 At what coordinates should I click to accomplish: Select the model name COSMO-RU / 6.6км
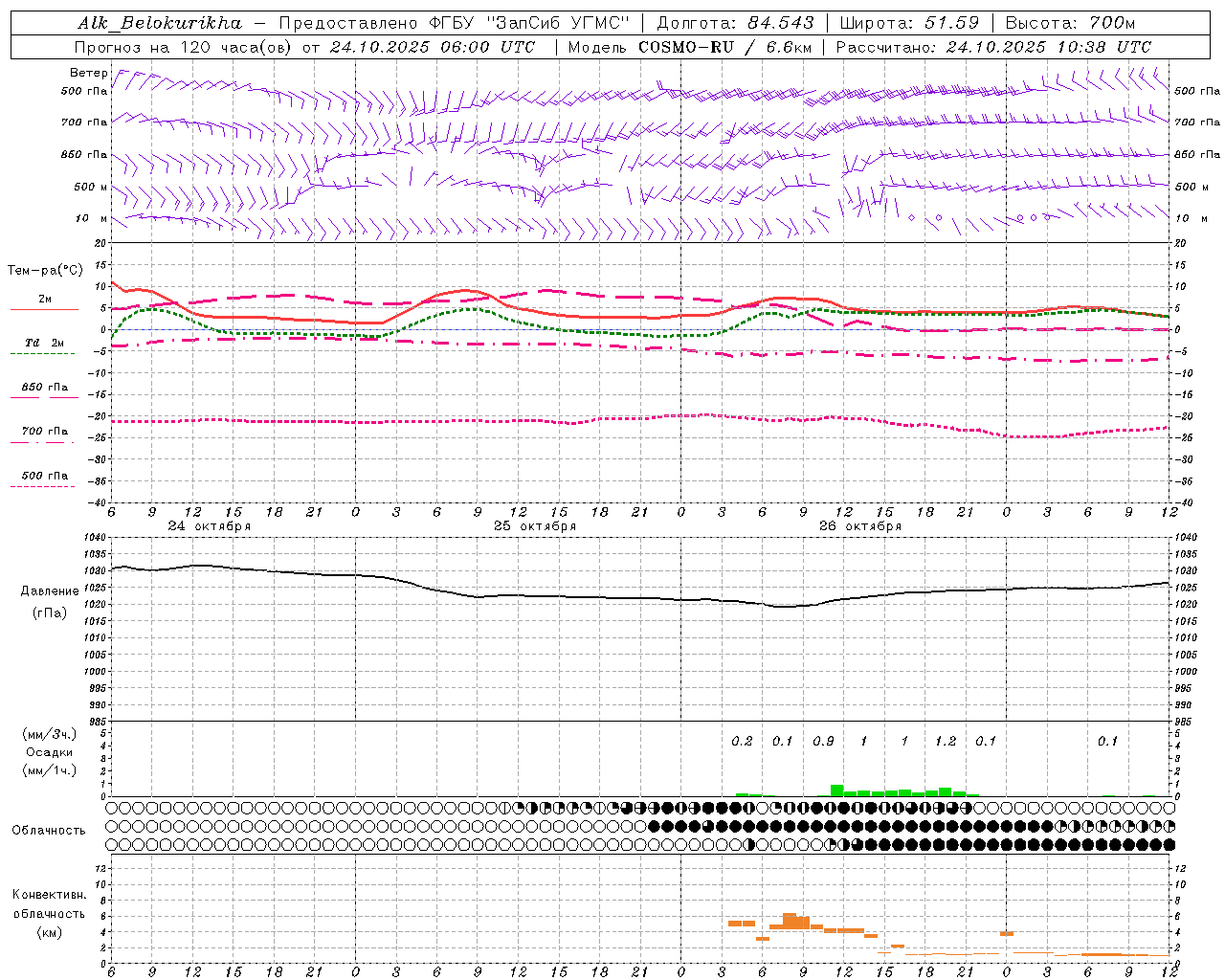pos(725,47)
